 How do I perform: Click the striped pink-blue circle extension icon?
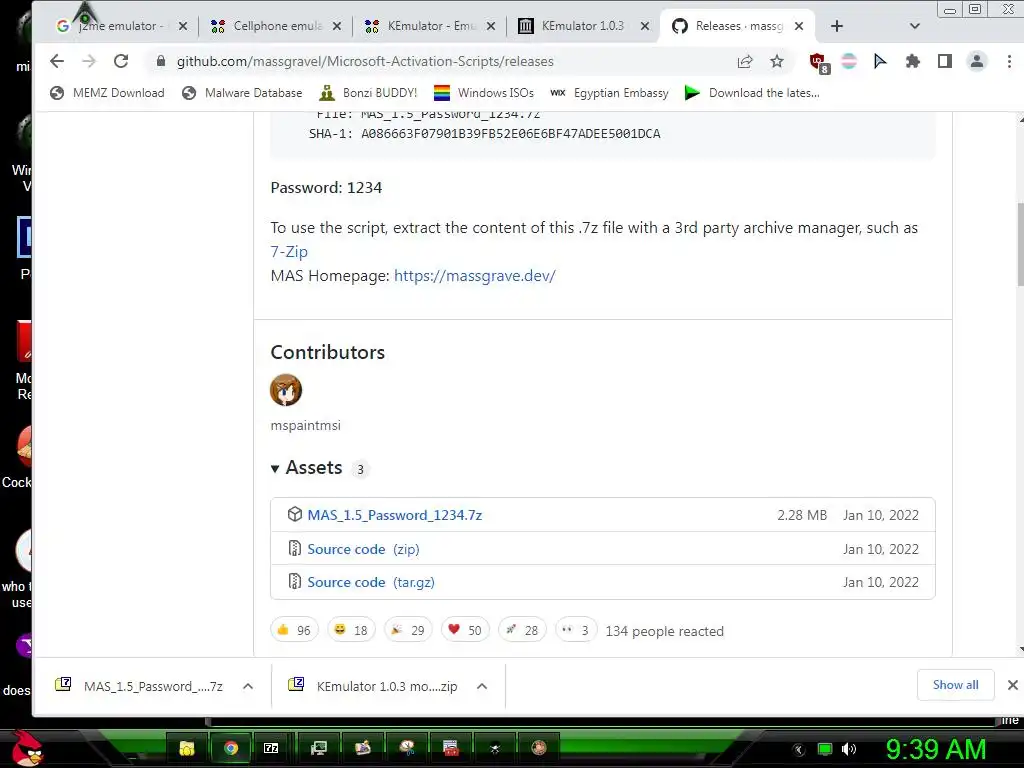tap(849, 61)
